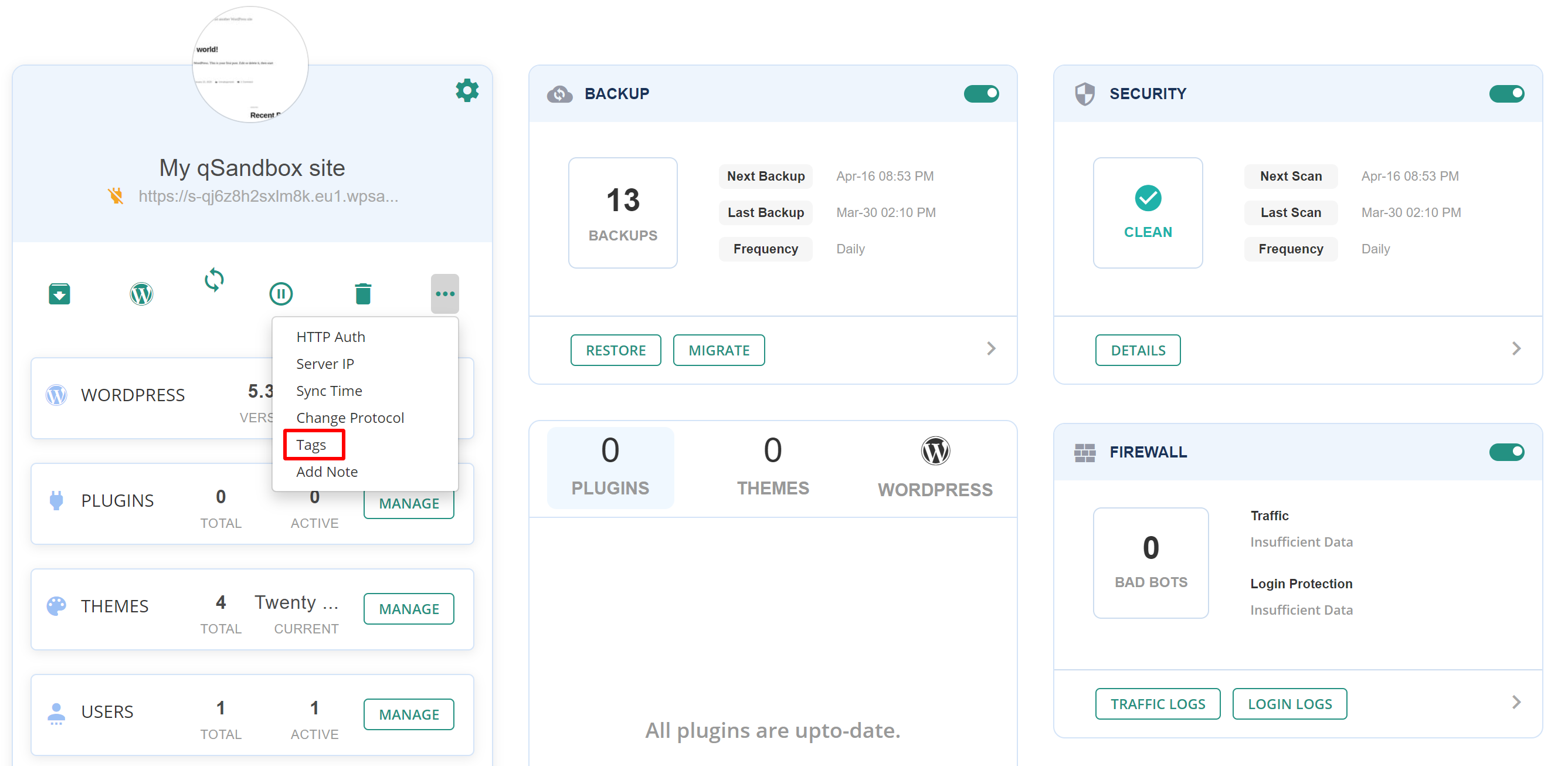Open TRAFFIC LOGS
1568x766 pixels.
tap(1157, 704)
